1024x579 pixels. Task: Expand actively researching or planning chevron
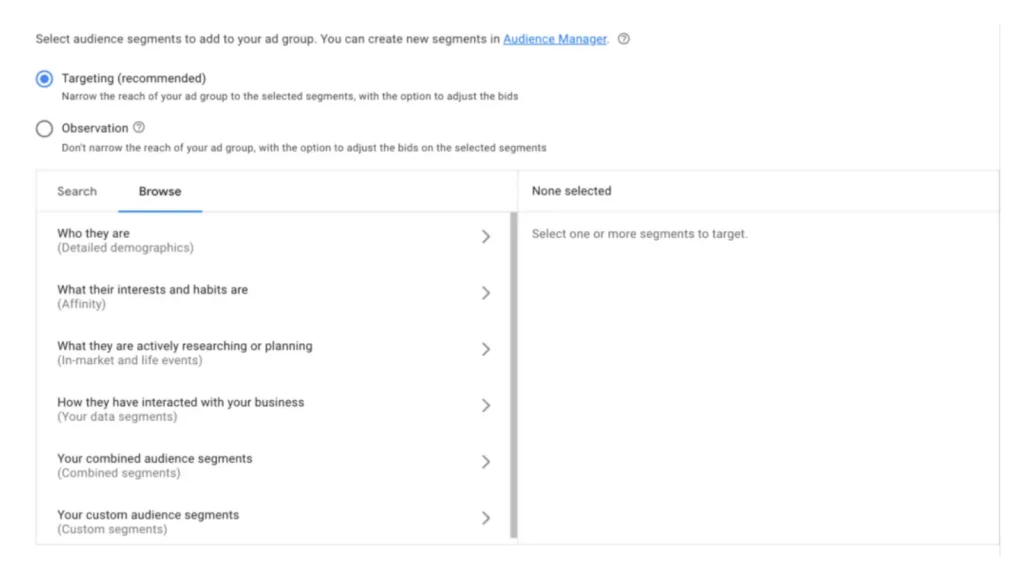[486, 349]
